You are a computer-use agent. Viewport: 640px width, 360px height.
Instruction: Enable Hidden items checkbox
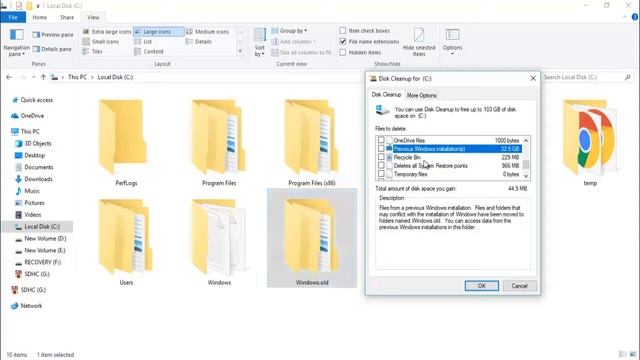[343, 52]
